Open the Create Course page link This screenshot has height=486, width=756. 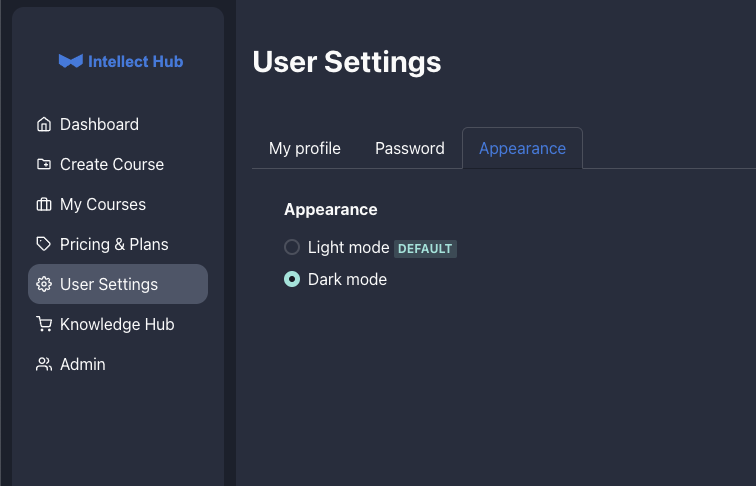[x=112, y=164]
